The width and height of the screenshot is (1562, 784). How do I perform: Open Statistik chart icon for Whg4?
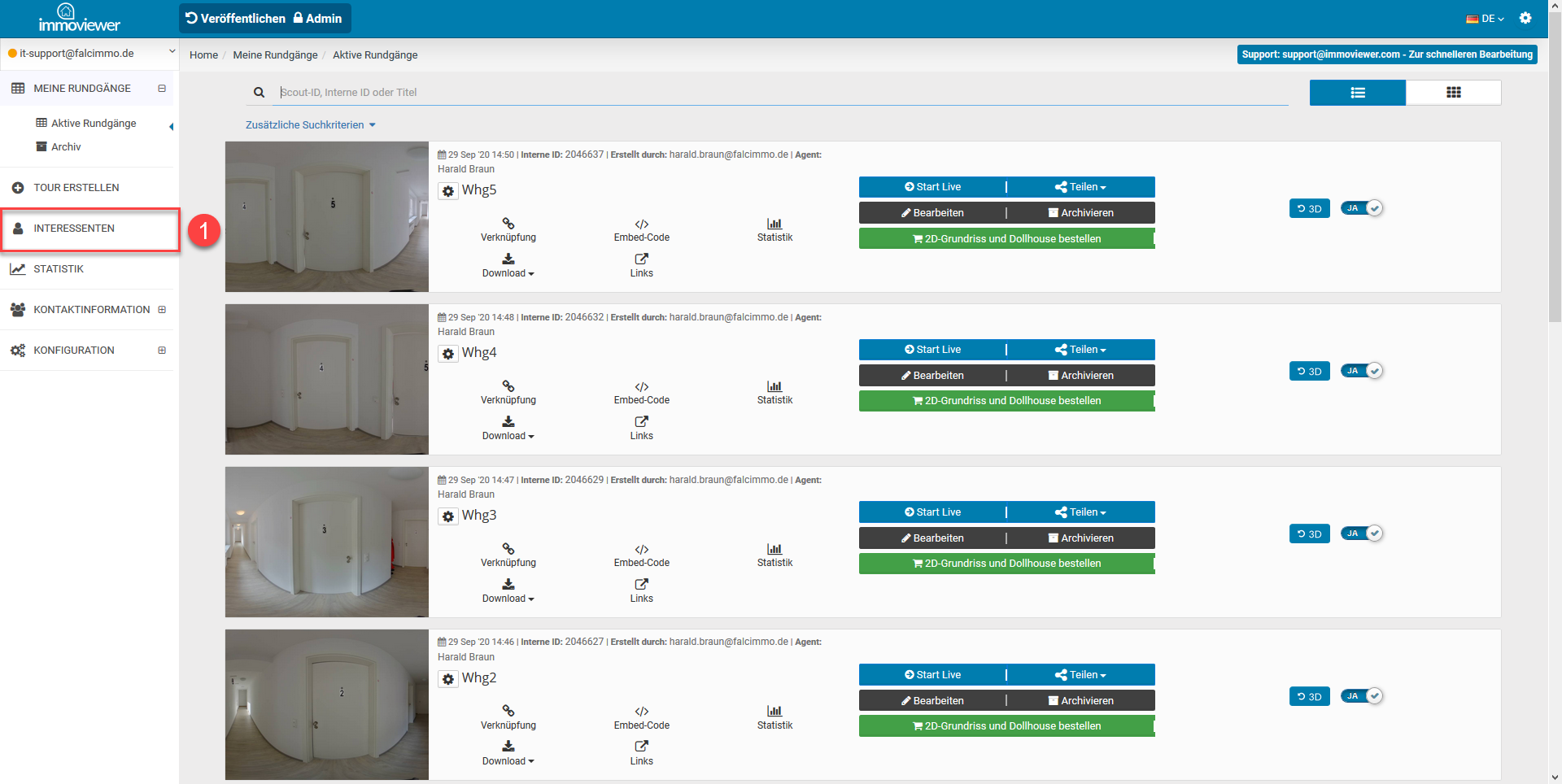(774, 387)
